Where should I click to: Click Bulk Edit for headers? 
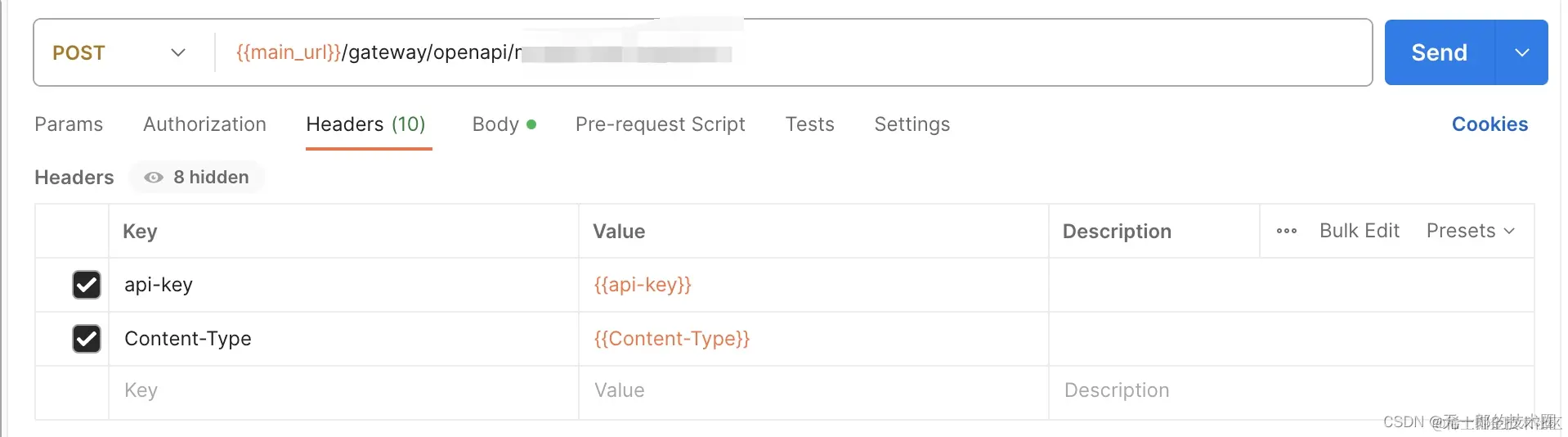click(x=1359, y=231)
